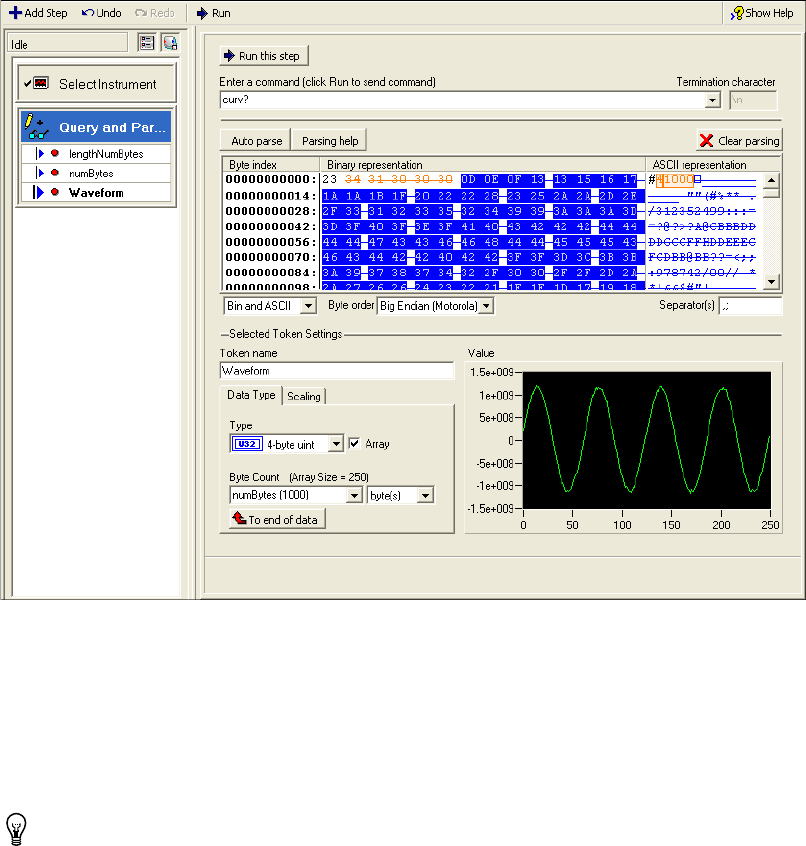Click byte index 00000000056 row label
The width and height of the screenshot is (806, 846).
pos(271,242)
